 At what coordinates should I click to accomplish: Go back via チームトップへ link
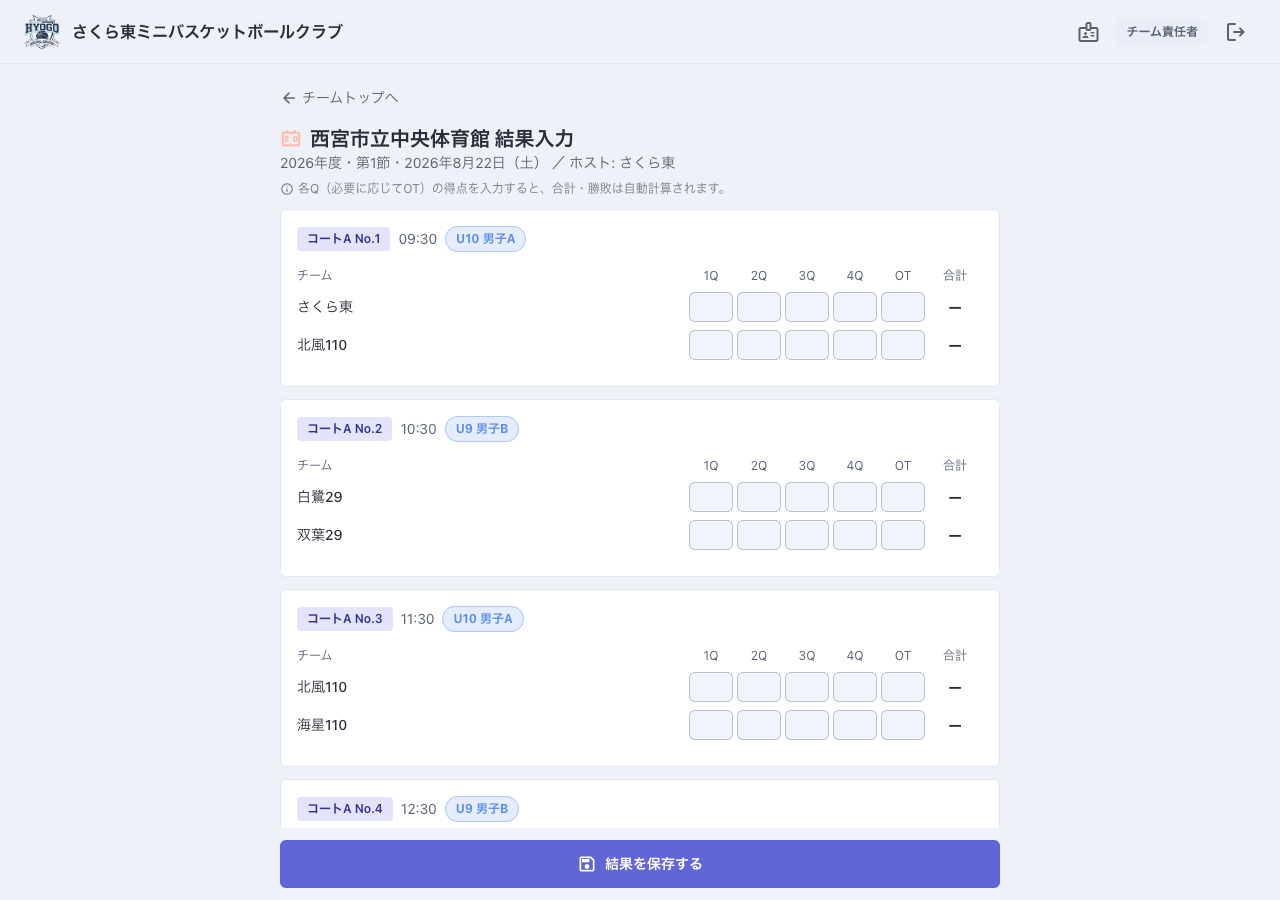[x=340, y=98]
